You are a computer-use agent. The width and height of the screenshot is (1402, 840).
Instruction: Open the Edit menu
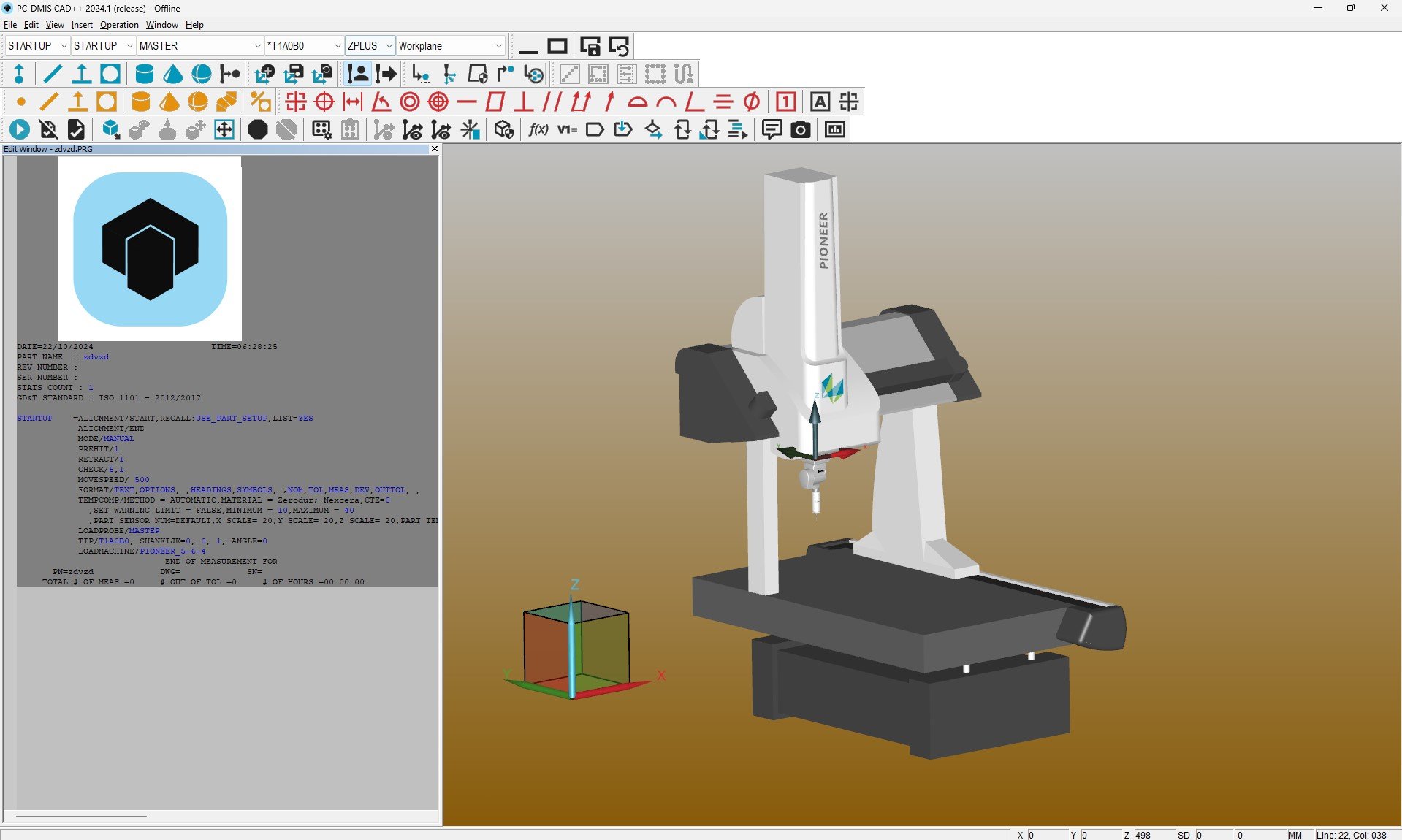[31, 25]
